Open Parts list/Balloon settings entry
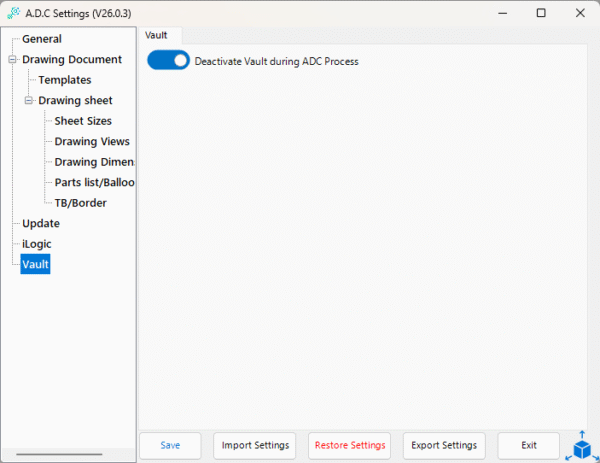Screen dimensions: 600x463 point(94,183)
